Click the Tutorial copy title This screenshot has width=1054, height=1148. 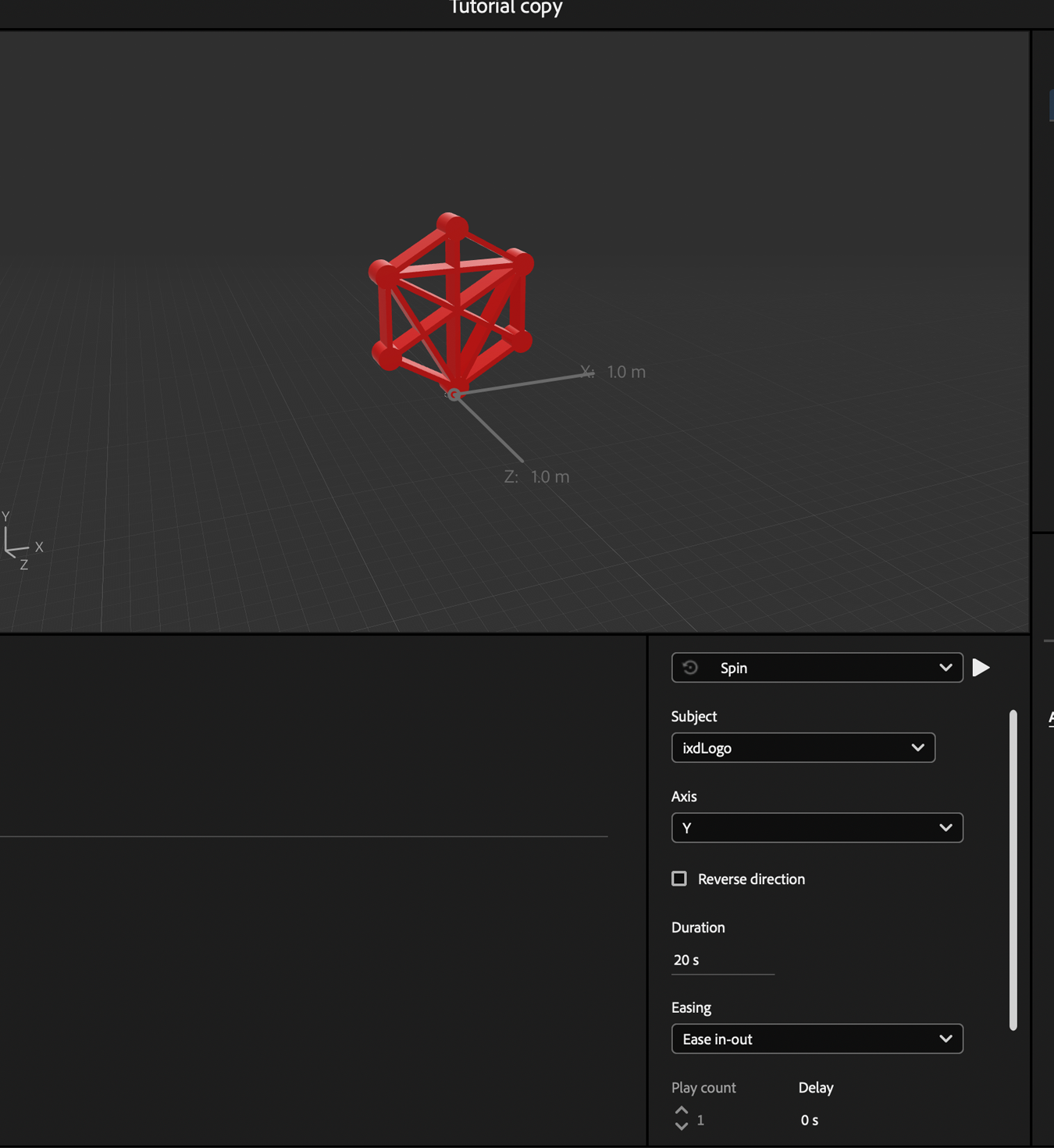(x=505, y=8)
